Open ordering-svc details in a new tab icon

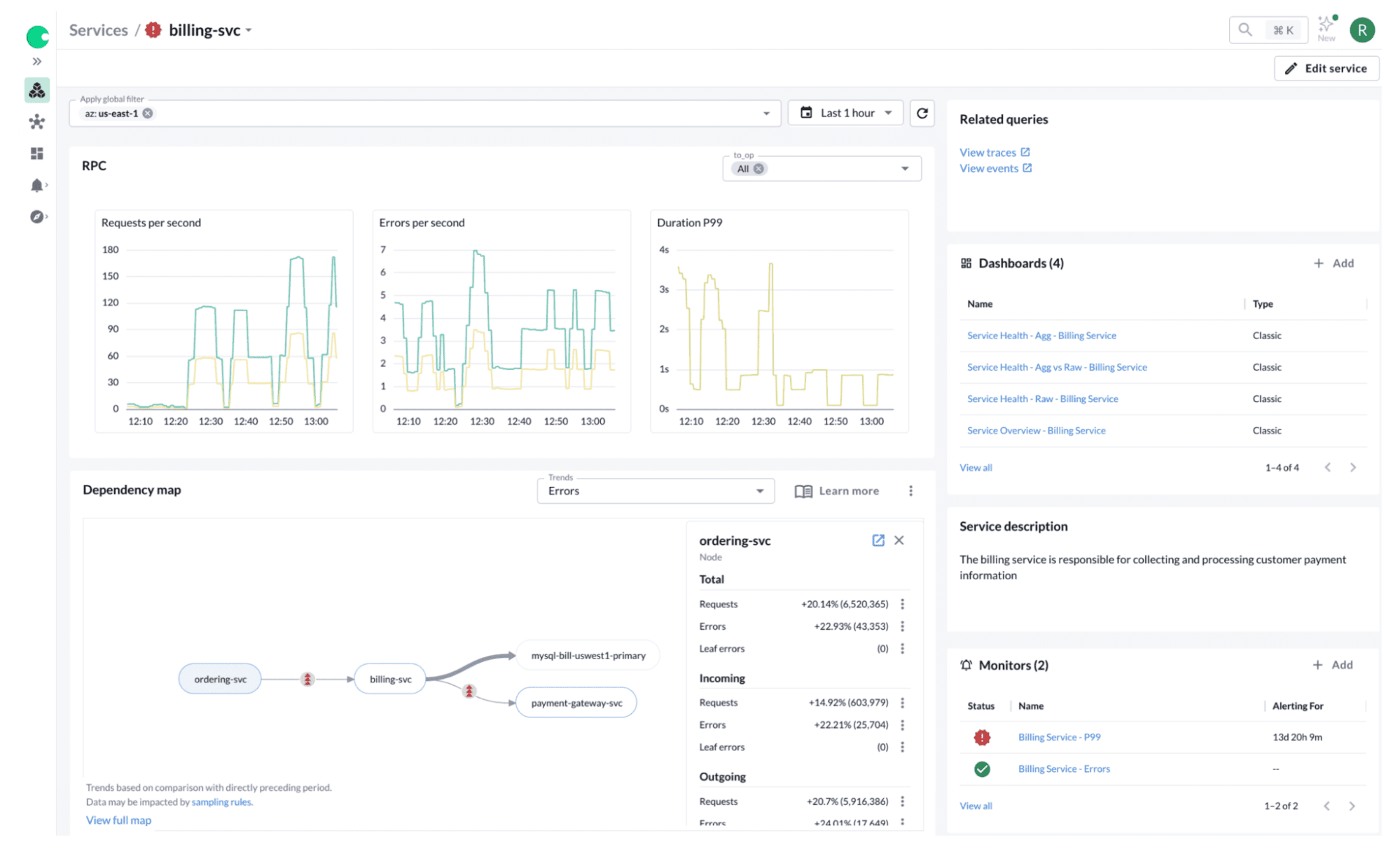[878, 540]
